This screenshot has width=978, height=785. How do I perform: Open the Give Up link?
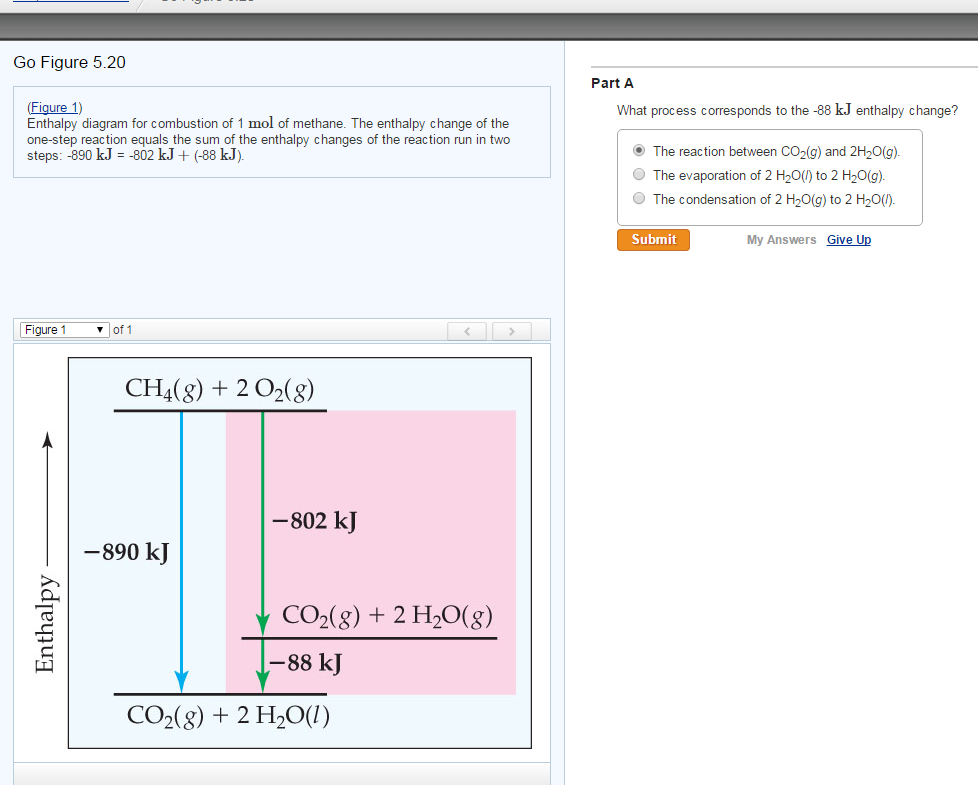click(x=848, y=240)
